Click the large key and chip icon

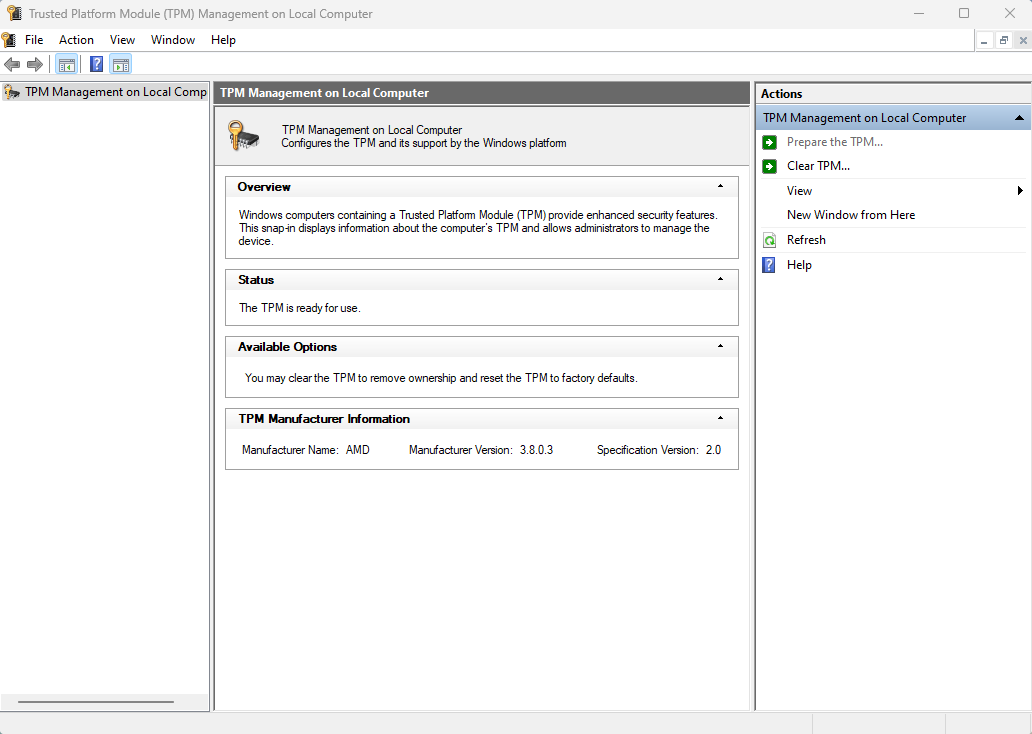pos(243,135)
